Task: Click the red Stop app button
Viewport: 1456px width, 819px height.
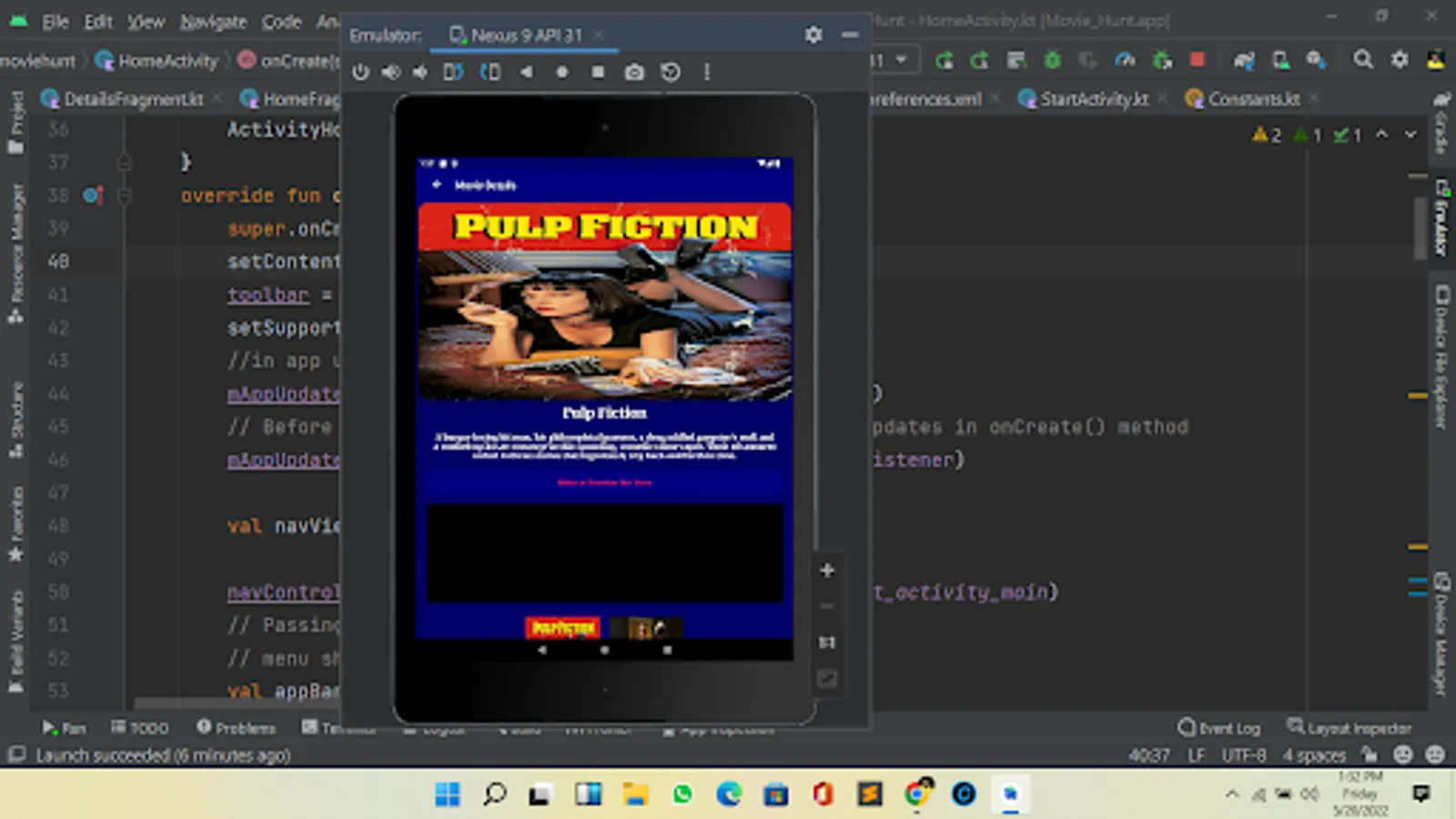Action: (1198, 60)
